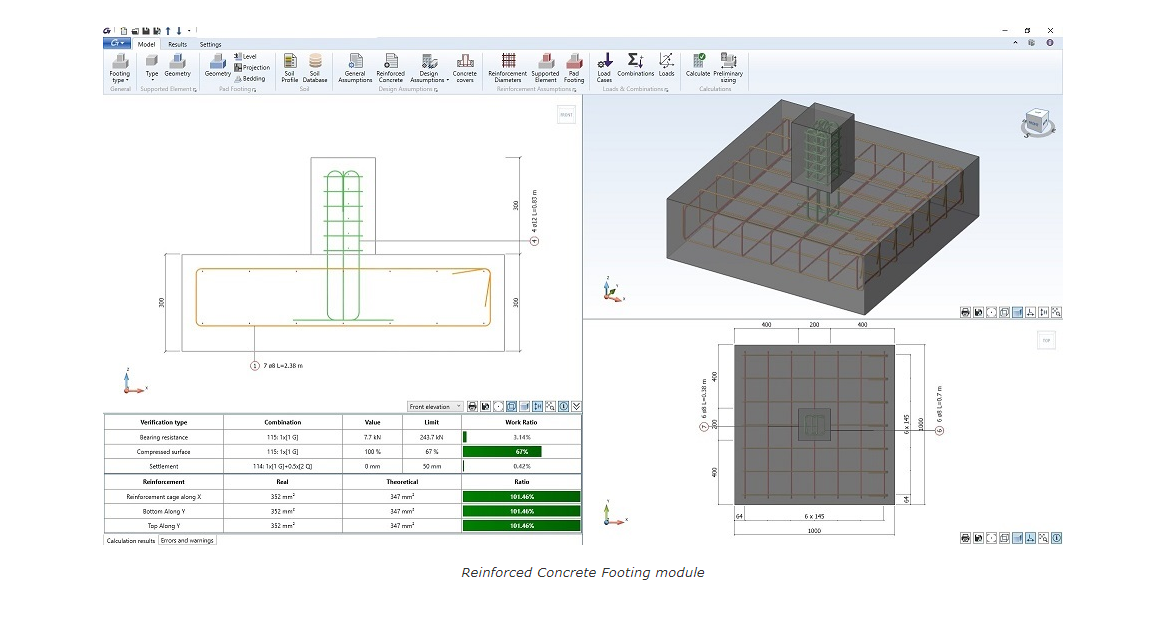Open the Concrete covers settings
Image resolution: width=1169 pixels, height=617 pixels.
(464, 67)
